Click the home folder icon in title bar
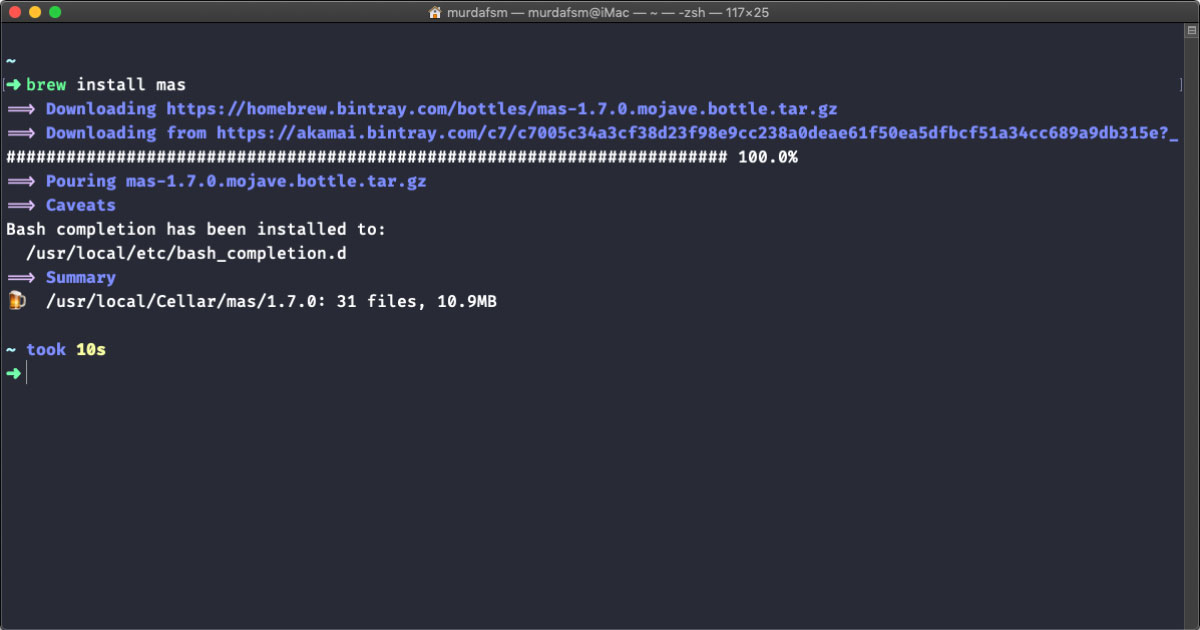This screenshot has width=1200, height=630. point(435,12)
